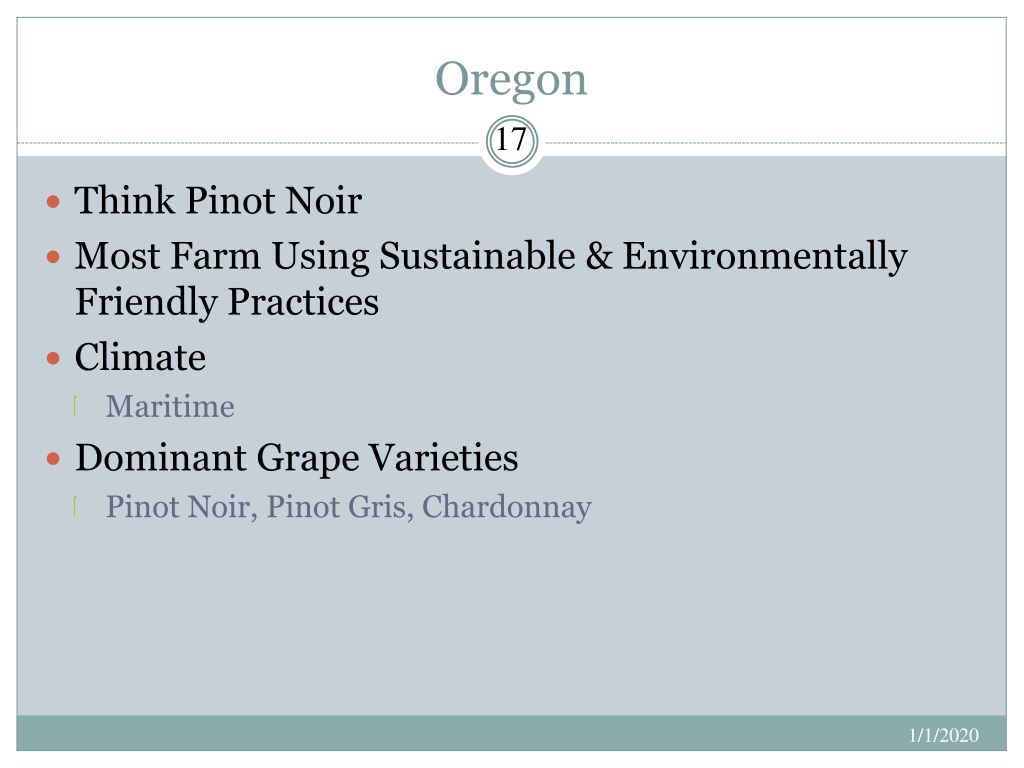The image size is (1024, 768).
Task: Click the 1/1/2020 date in footer
Action: pyautogui.click(x=944, y=735)
